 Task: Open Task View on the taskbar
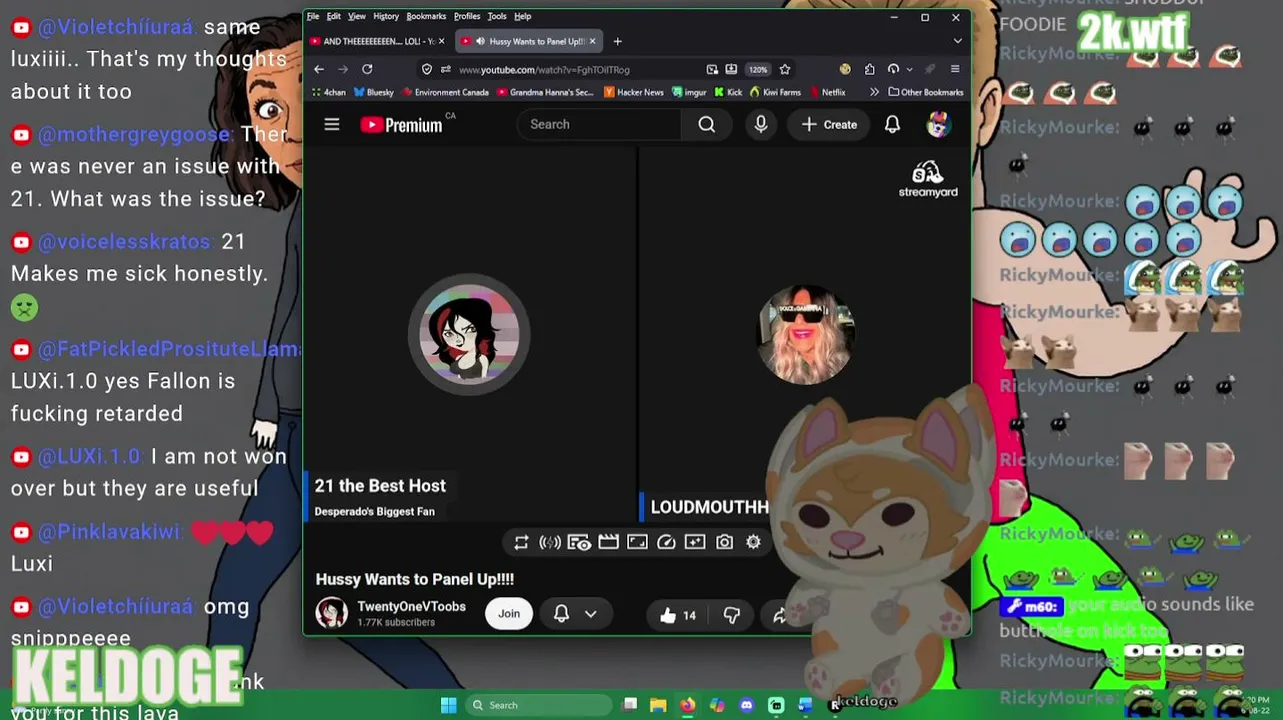tap(629, 705)
